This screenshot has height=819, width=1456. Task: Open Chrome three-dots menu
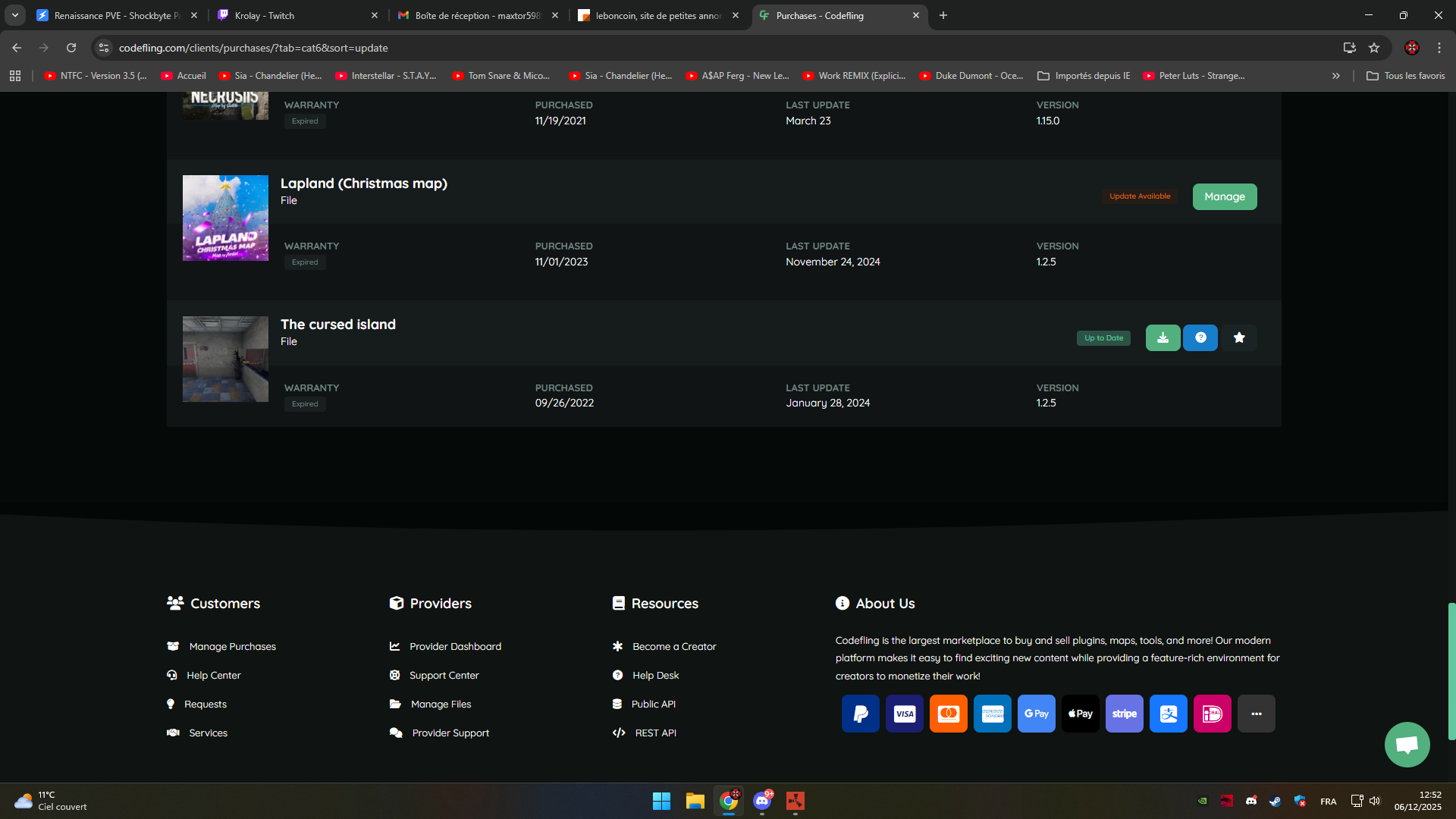(1439, 48)
